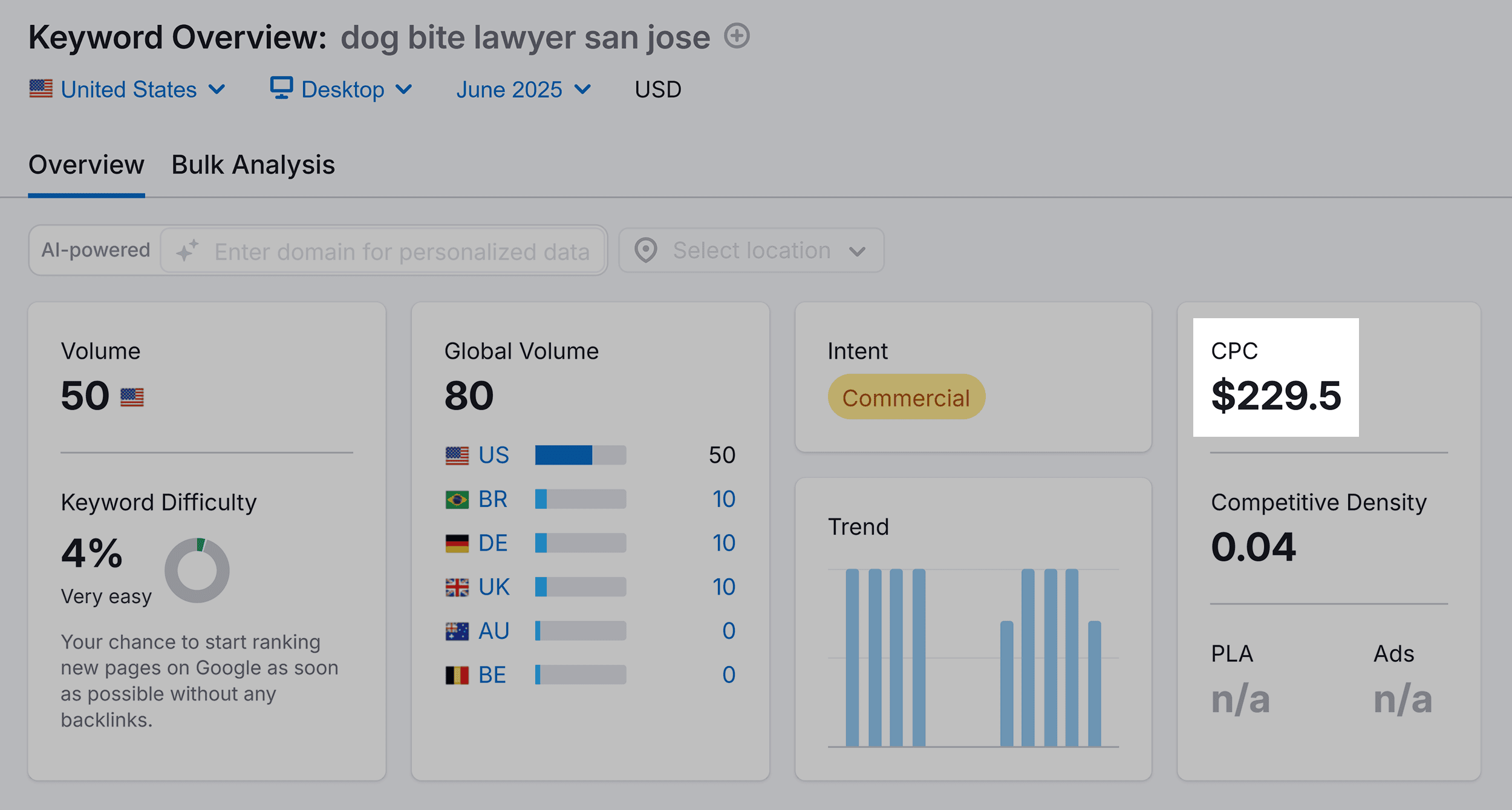The height and width of the screenshot is (810, 1512).
Task: Click the last bar in Trend chart
Action: [1094, 684]
